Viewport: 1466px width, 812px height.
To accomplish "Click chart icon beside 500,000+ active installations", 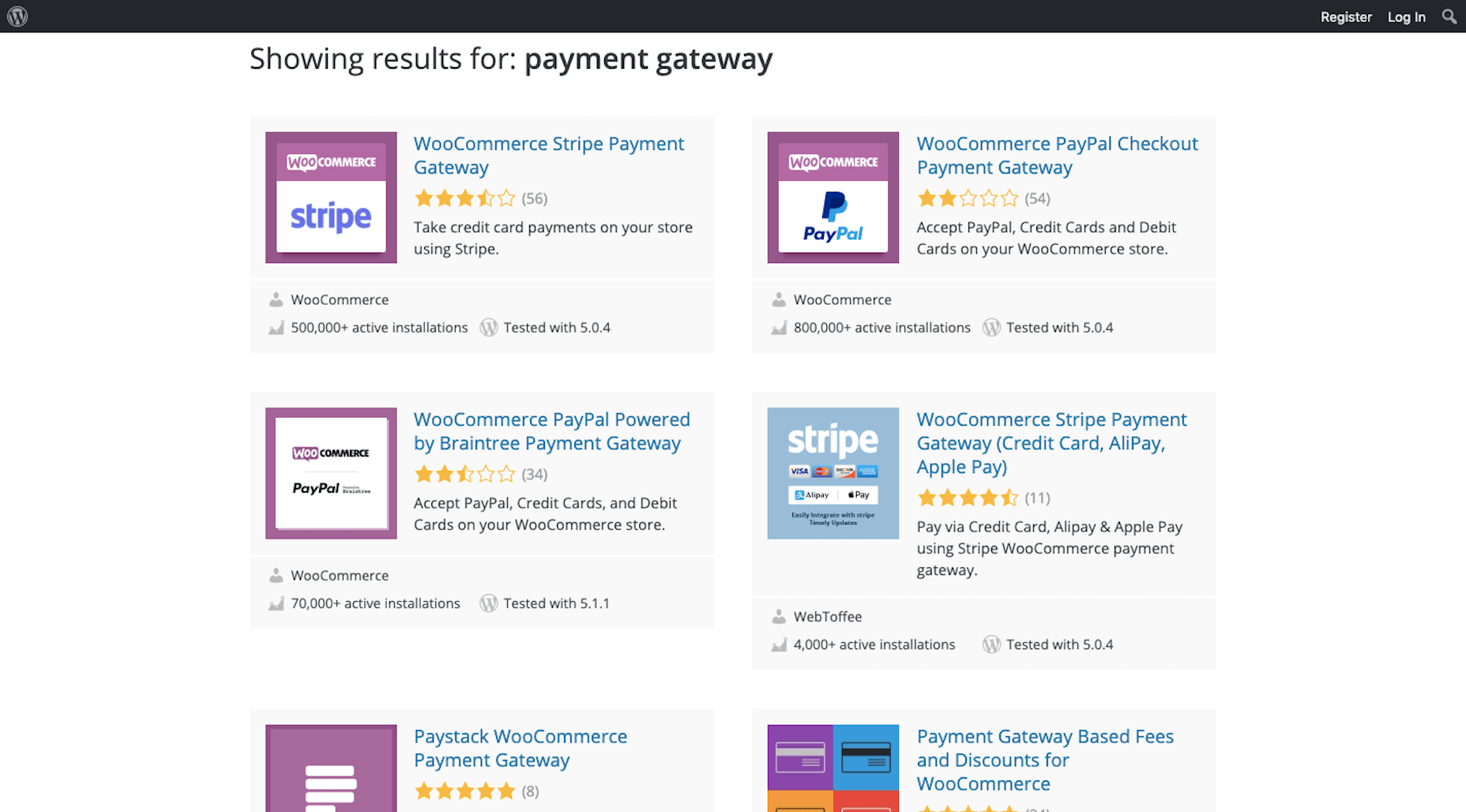I will click(276, 327).
